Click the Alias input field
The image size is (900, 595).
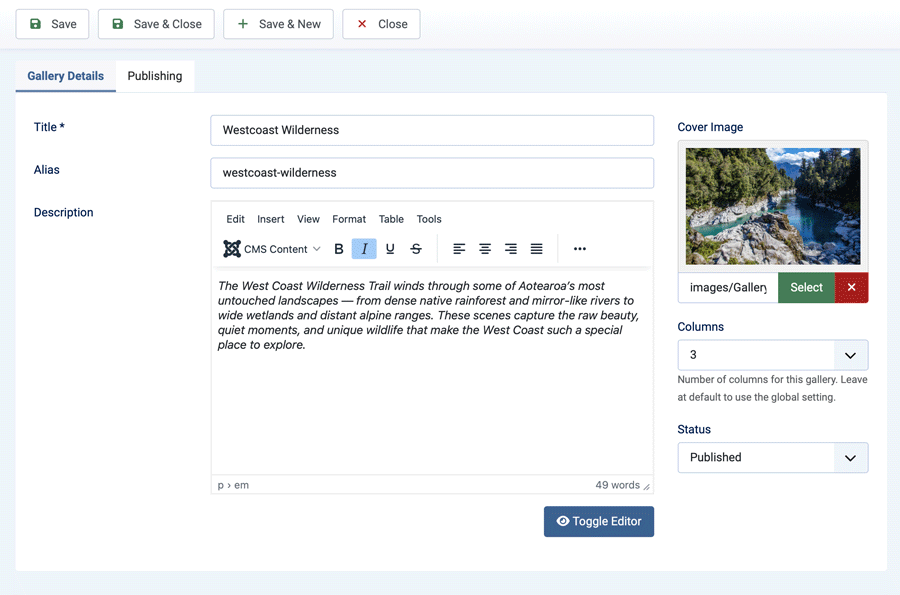click(x=432, y=173)
